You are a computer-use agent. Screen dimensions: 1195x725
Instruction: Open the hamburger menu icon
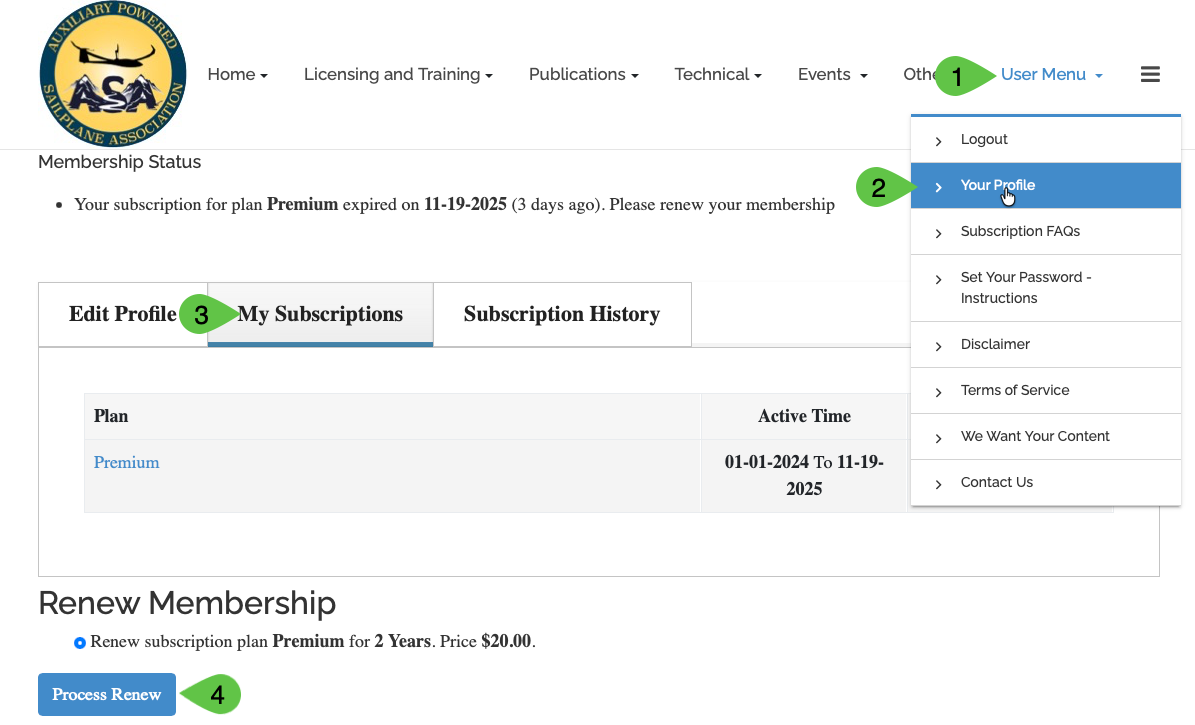(x=1150, y=74)
